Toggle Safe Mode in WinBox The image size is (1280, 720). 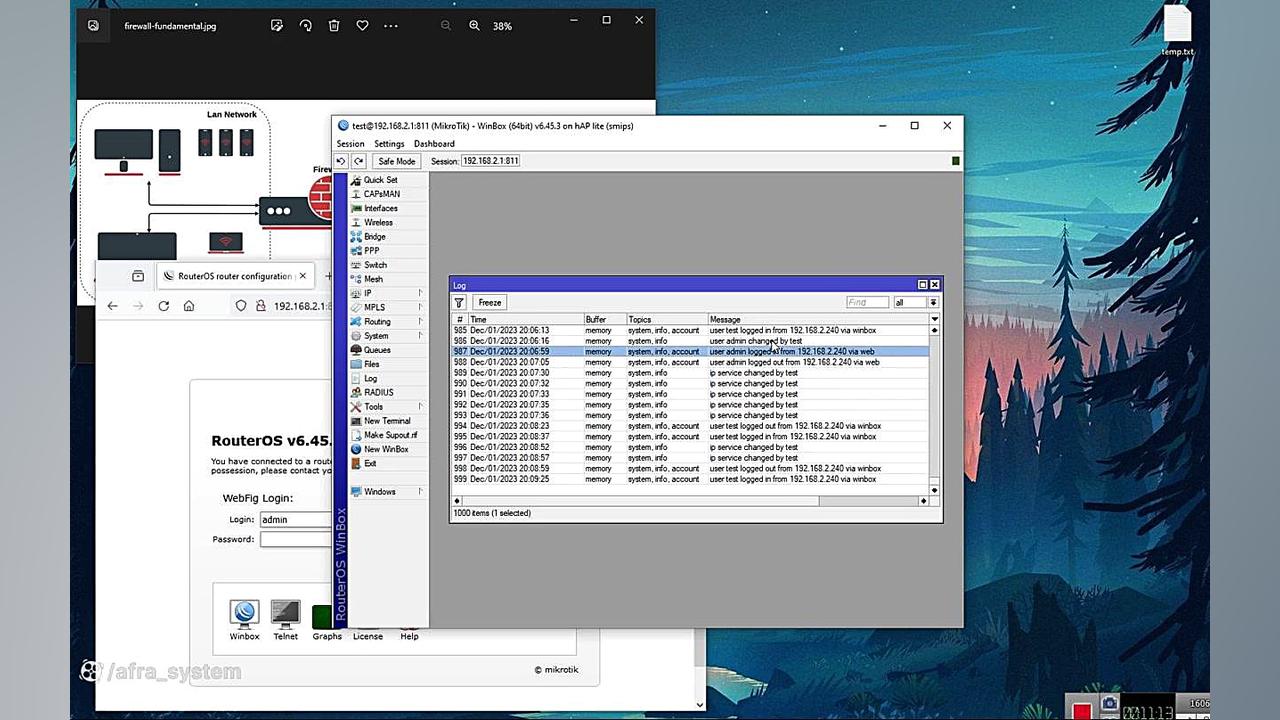click(x=396, y=161)
